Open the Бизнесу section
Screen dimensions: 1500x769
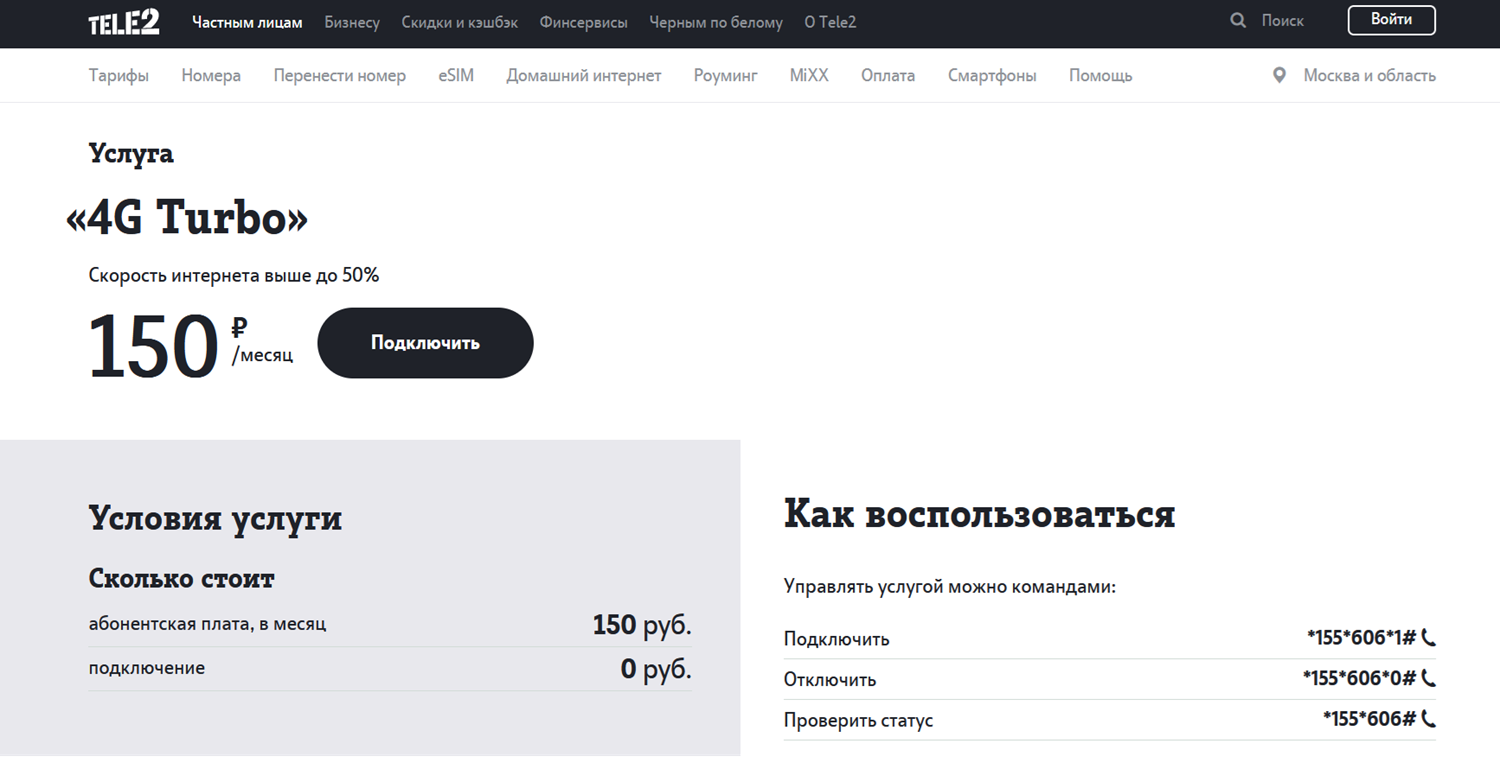click(x=352, y=22)
